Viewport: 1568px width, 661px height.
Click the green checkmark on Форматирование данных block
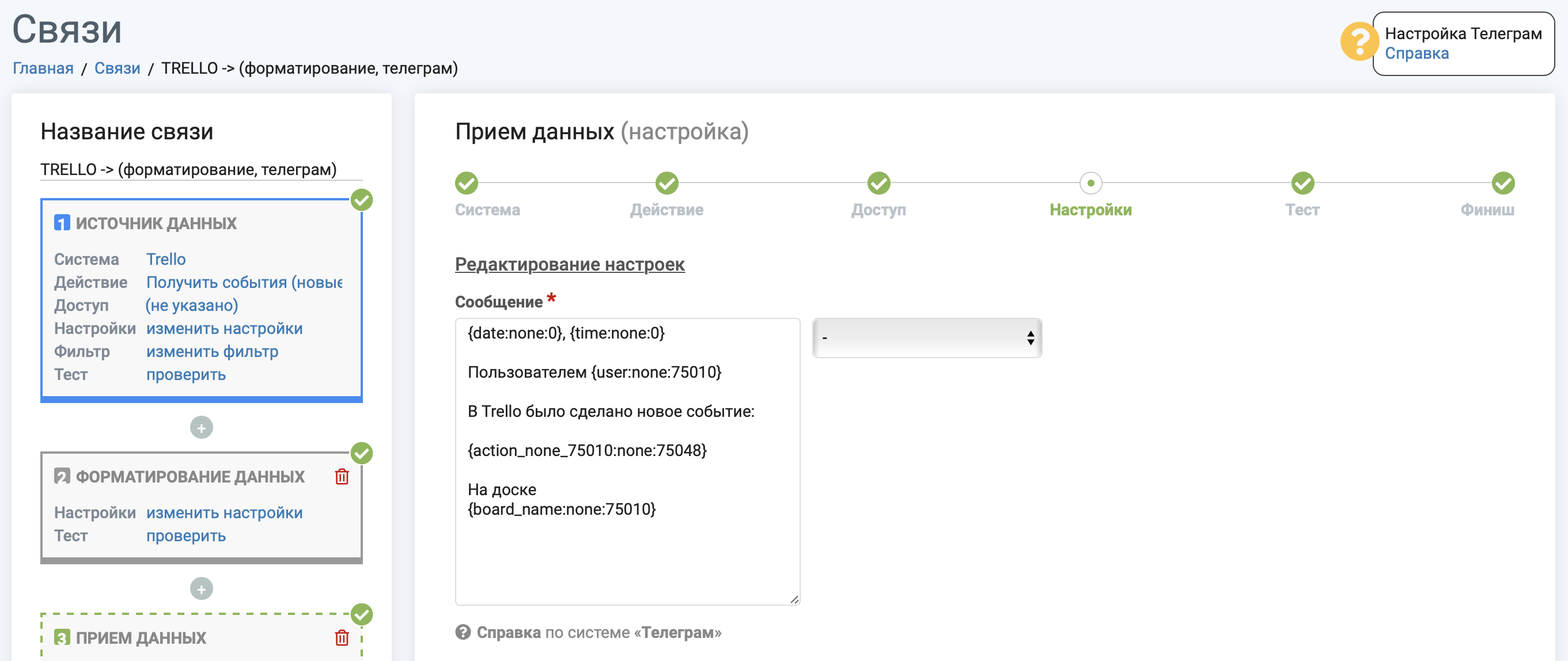(x=362, y=453)
